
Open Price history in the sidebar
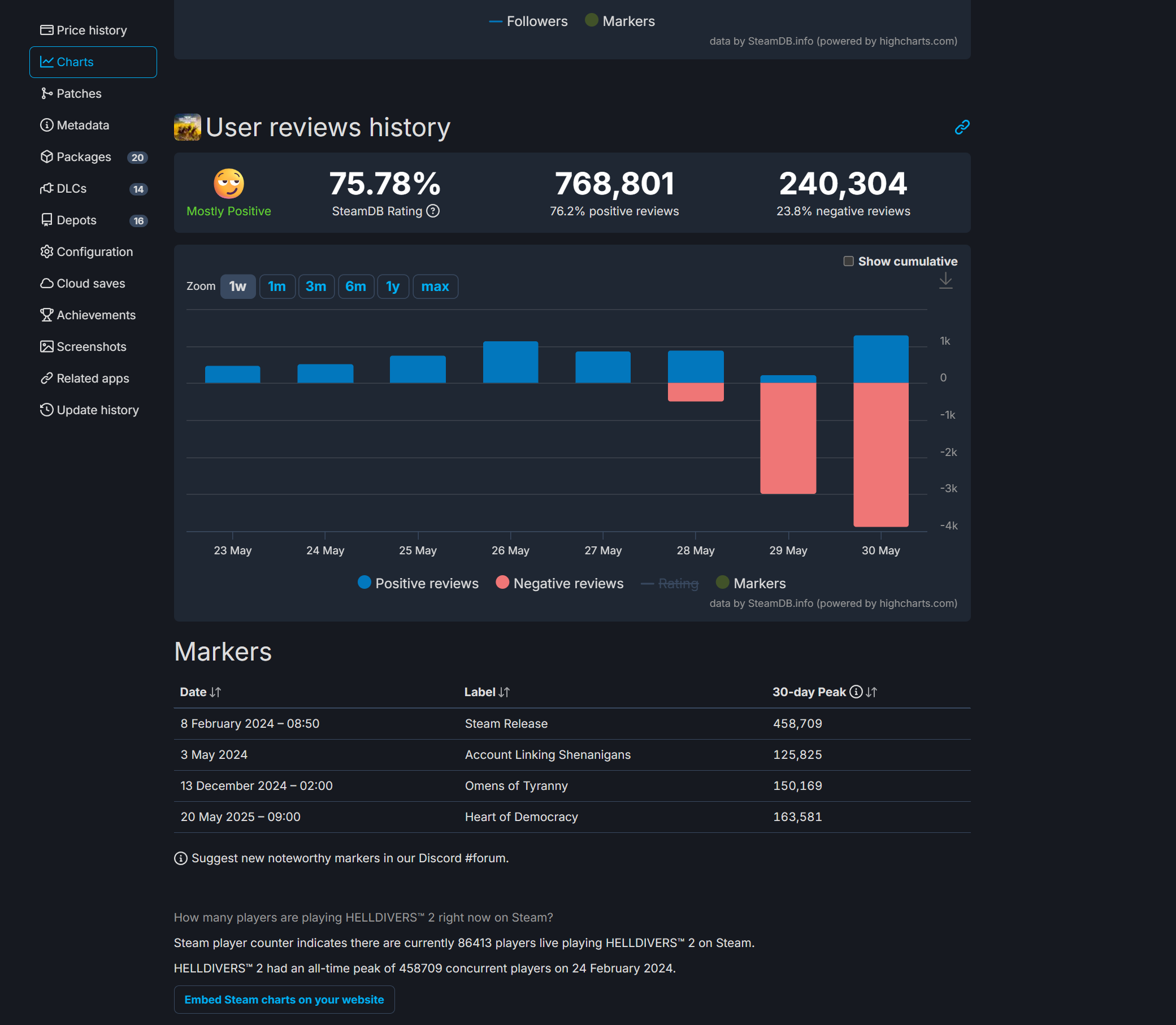coord(93,31)
